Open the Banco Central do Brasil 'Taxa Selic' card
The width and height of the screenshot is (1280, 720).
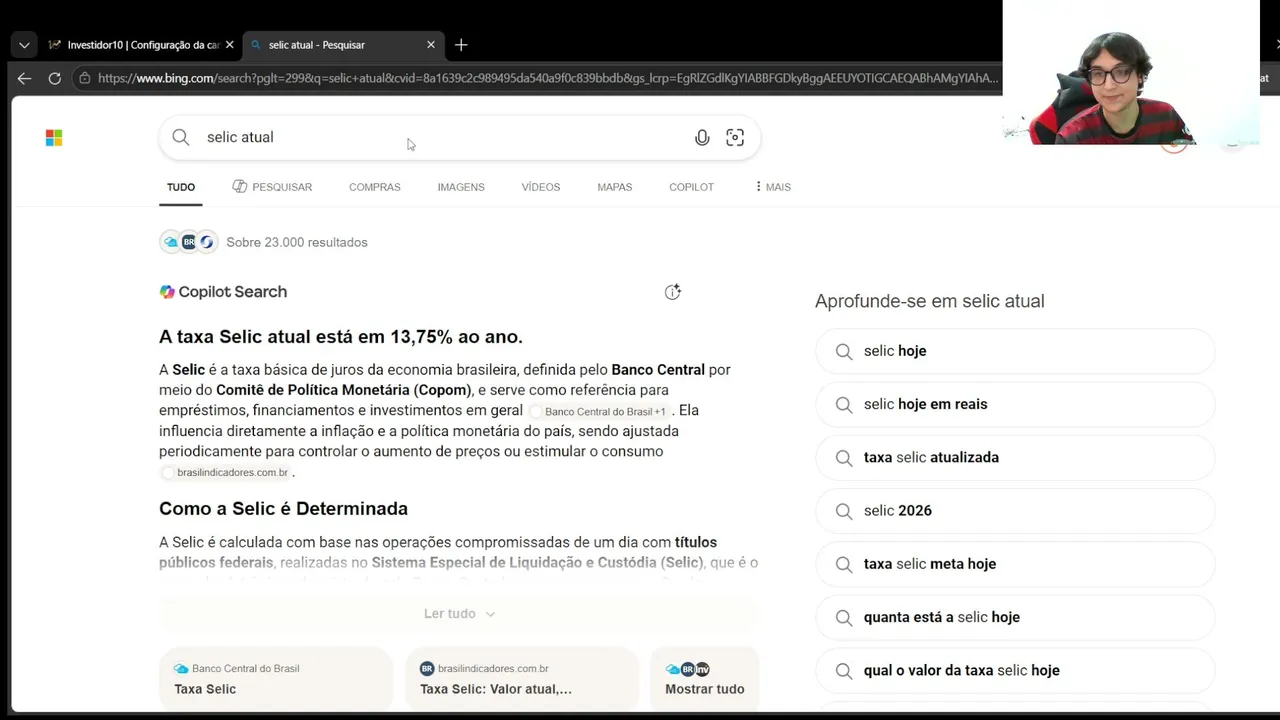coord(276,679)
